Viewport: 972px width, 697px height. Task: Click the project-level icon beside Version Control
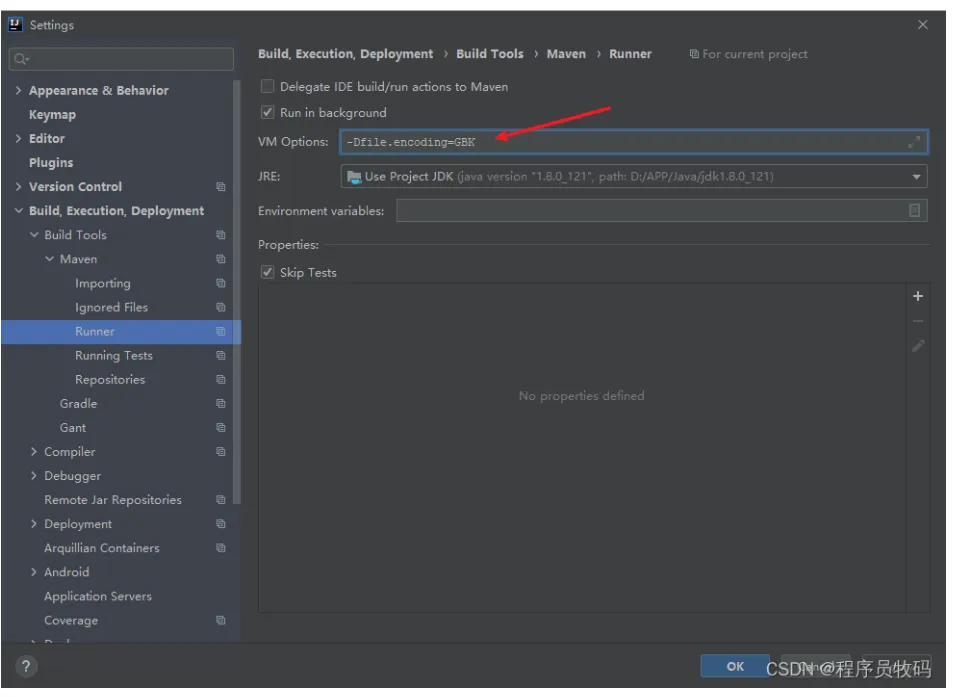pyautogui.click(x=221, y=187)
